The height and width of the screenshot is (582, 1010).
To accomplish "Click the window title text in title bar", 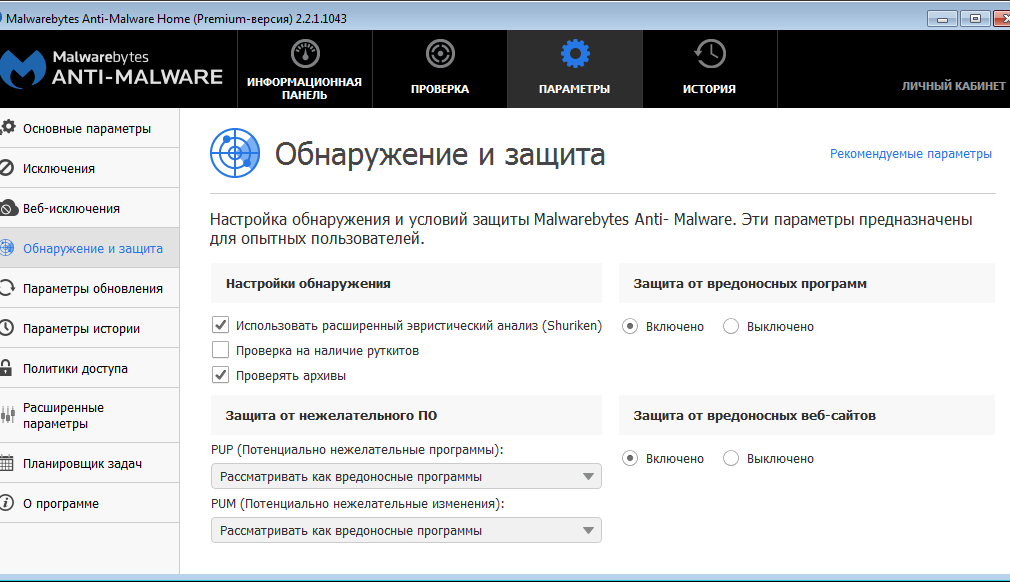I will [176, 19].
